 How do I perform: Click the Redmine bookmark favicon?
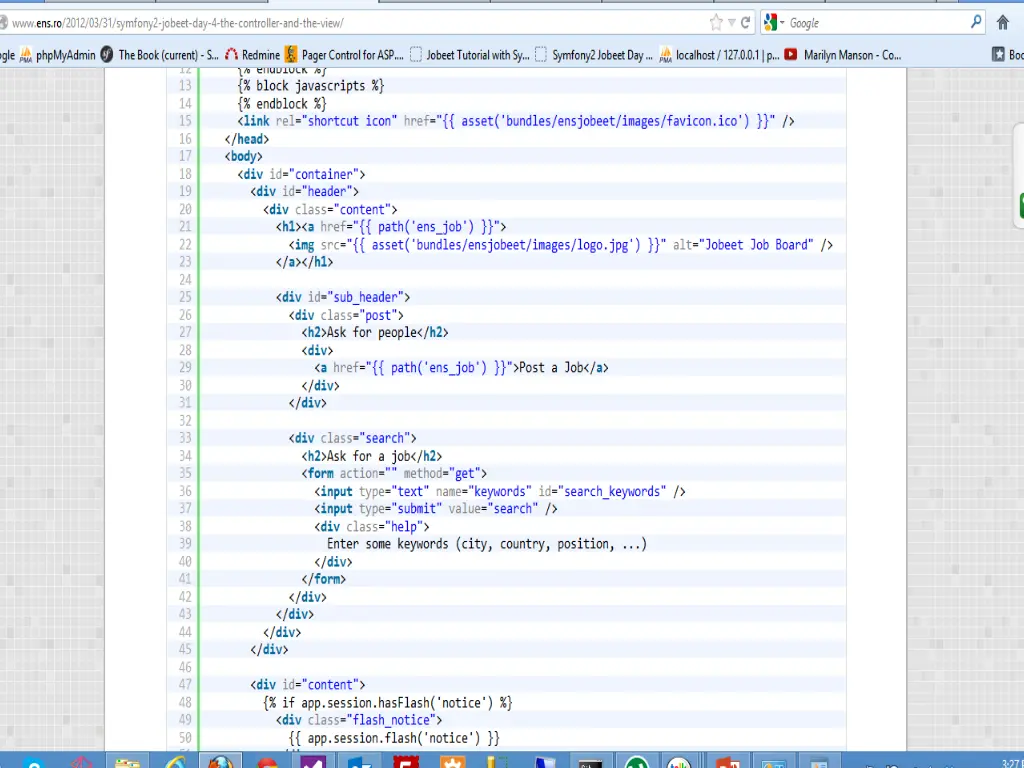pos(231,55)
